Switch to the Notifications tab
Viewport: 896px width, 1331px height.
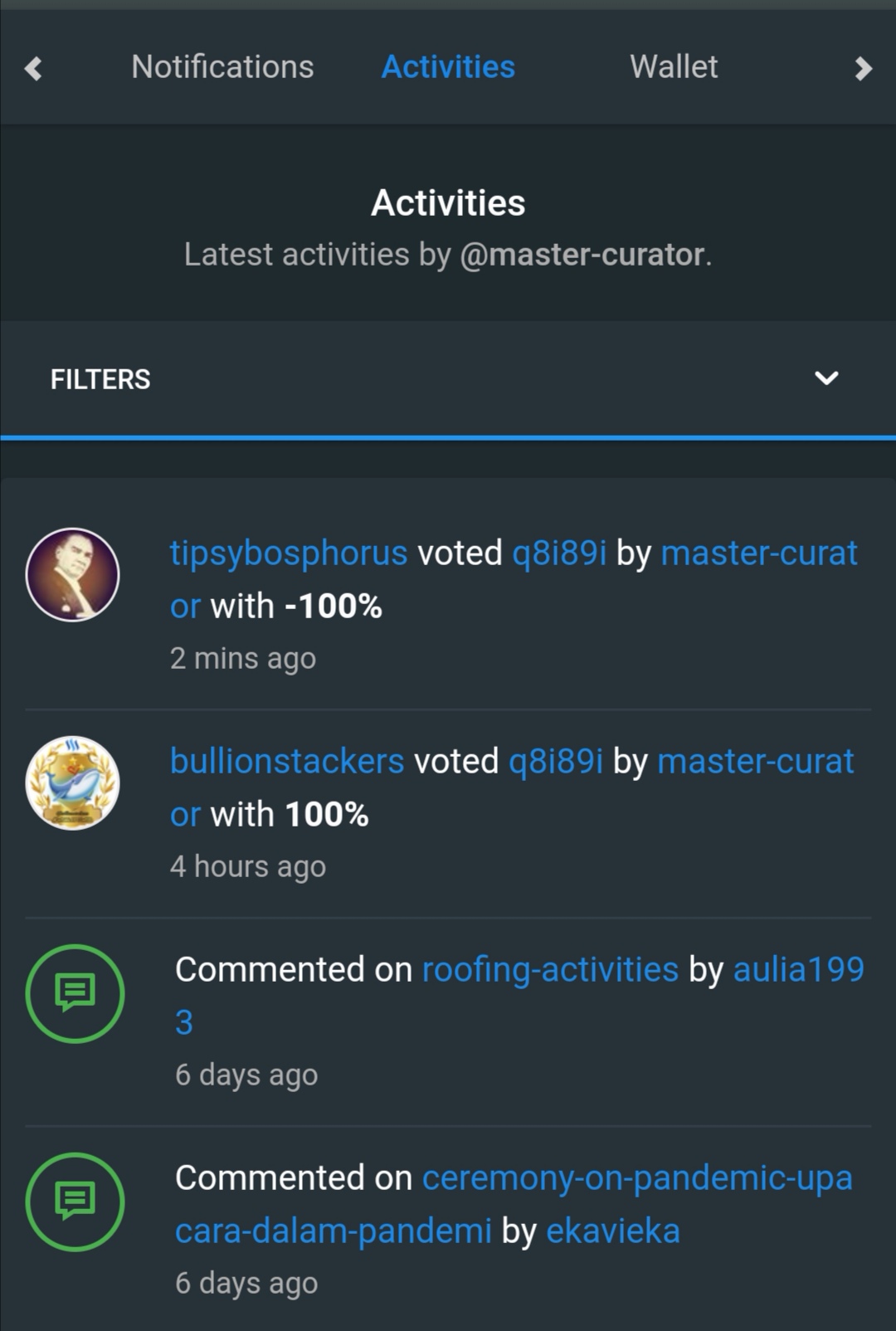pyautogui.click(x=222, y=67)
